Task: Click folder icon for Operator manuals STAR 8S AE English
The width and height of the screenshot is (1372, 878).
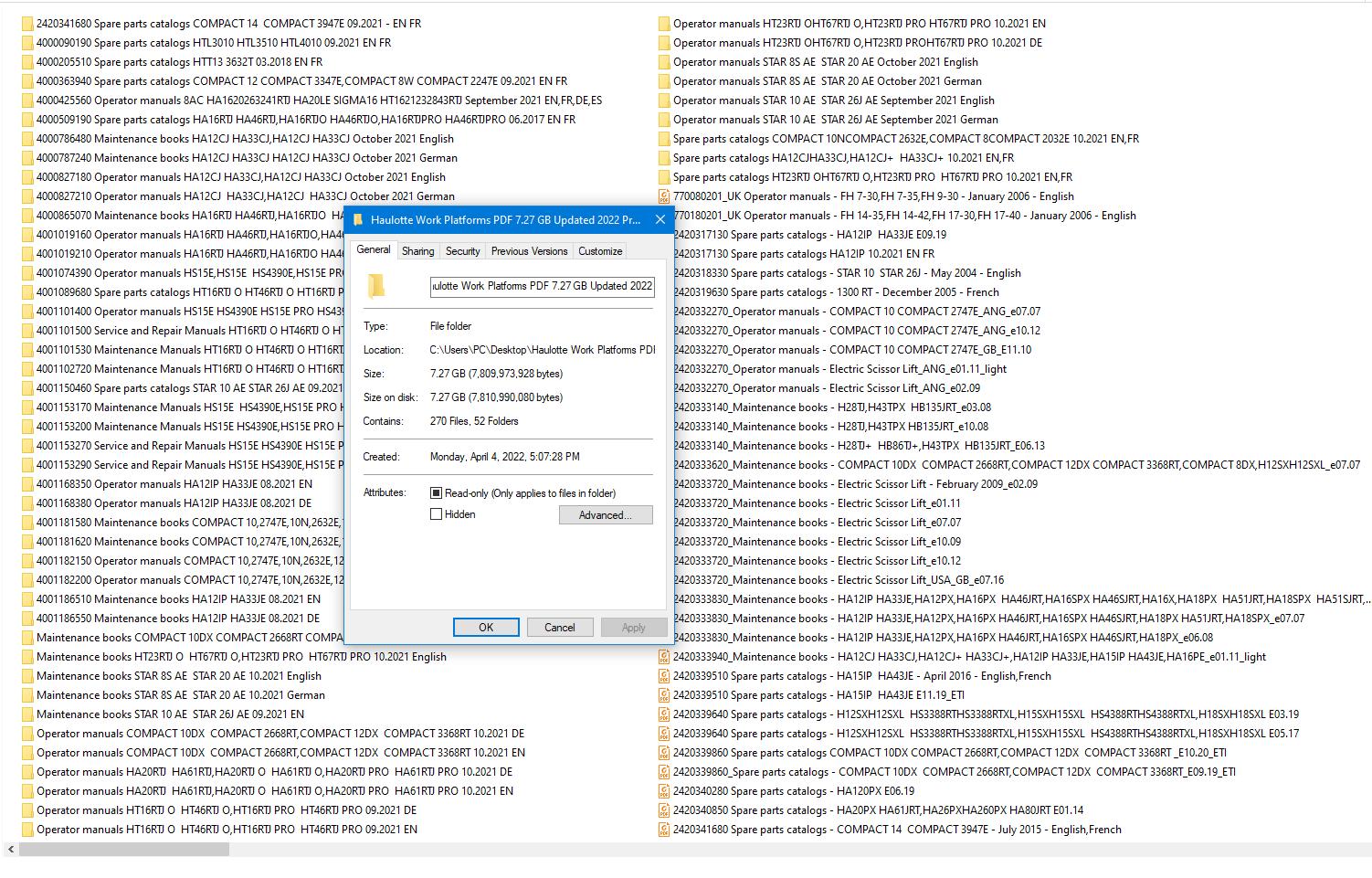Action: [664, 62]
